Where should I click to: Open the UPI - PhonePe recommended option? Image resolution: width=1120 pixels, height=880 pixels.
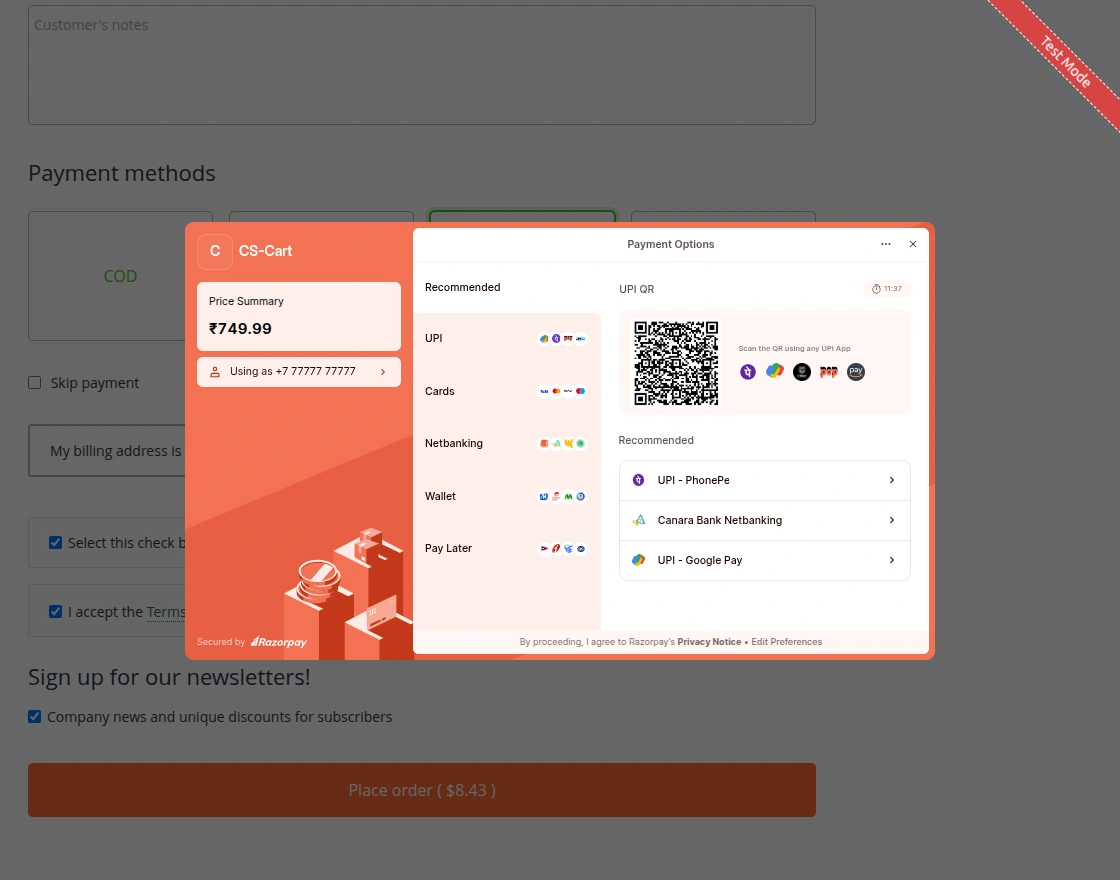tap(764, 480)
